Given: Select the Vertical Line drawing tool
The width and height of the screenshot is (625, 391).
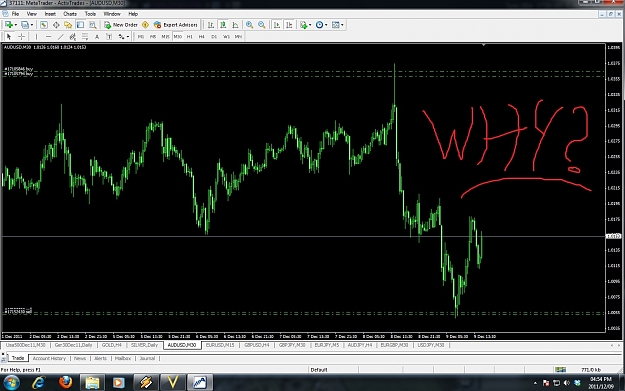Looking at the screenshot, I should [36, 37].
